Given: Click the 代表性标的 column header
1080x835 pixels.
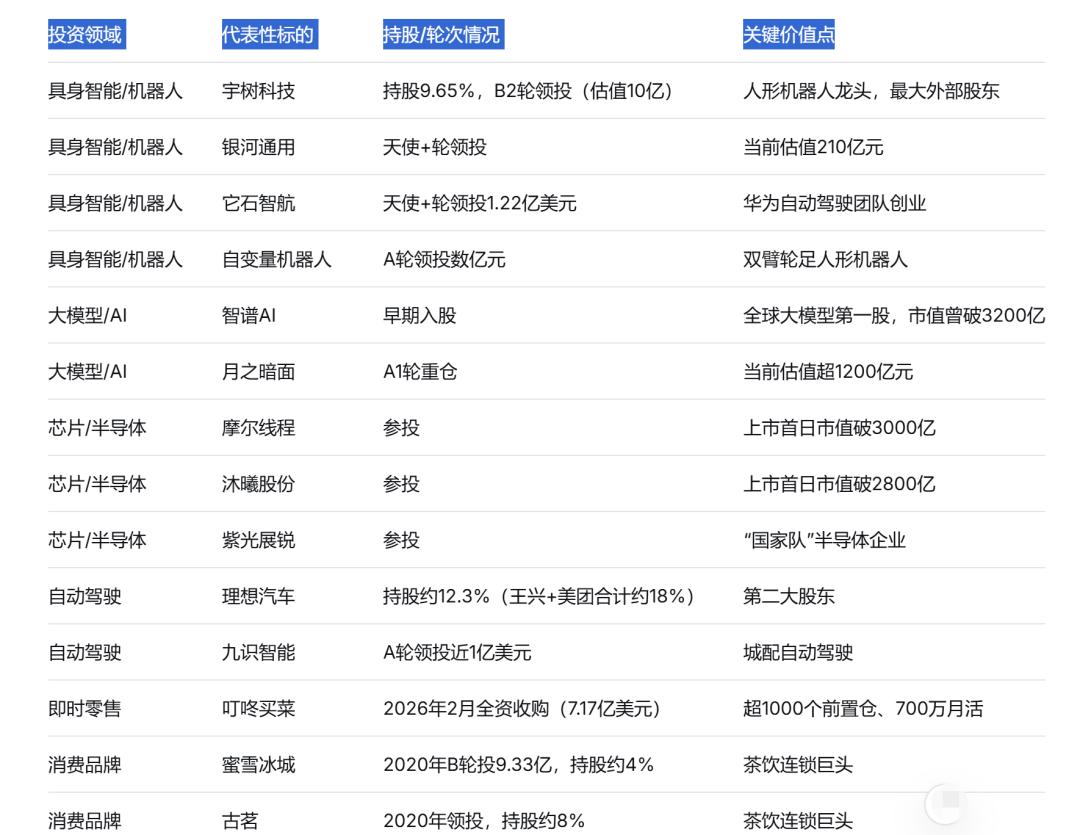Looking at the screenshot, I should pos(268,35).
